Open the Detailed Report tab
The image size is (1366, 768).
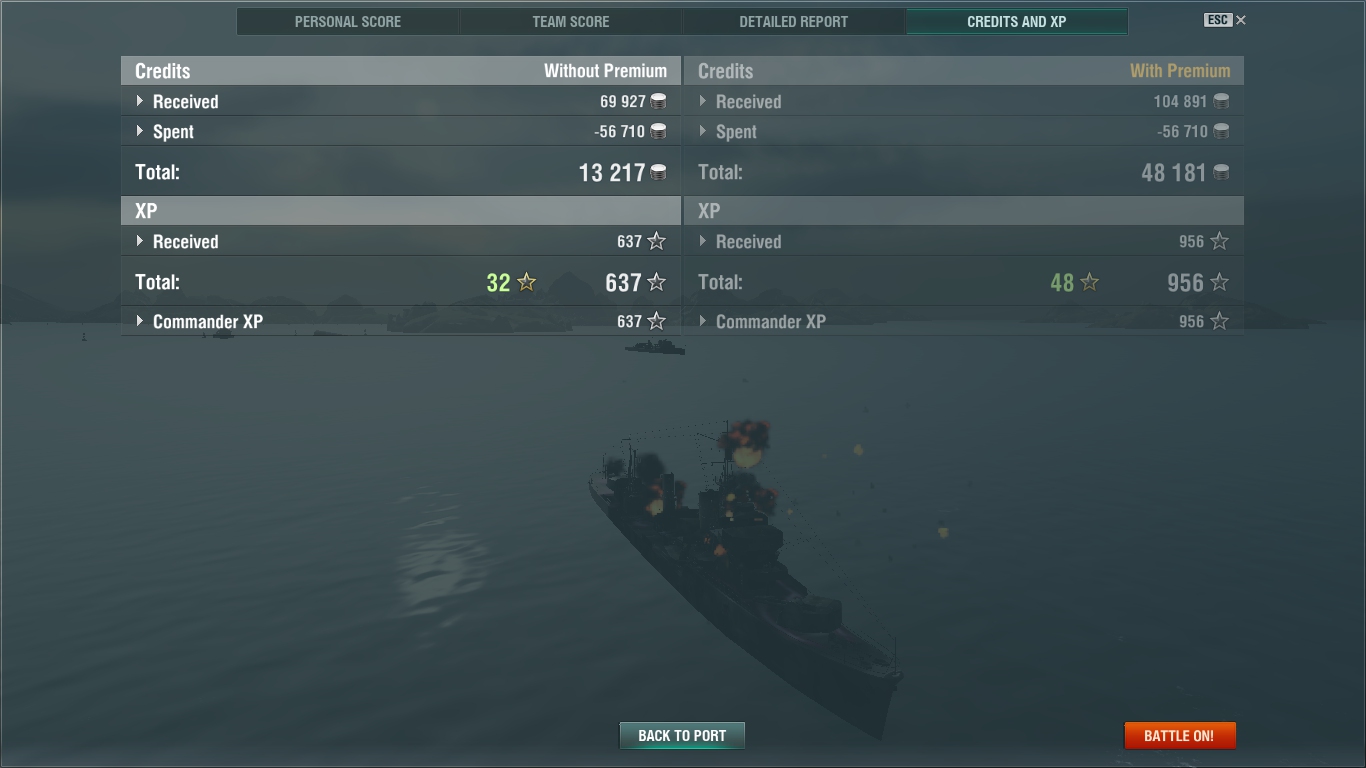click(x=794, y=22)
